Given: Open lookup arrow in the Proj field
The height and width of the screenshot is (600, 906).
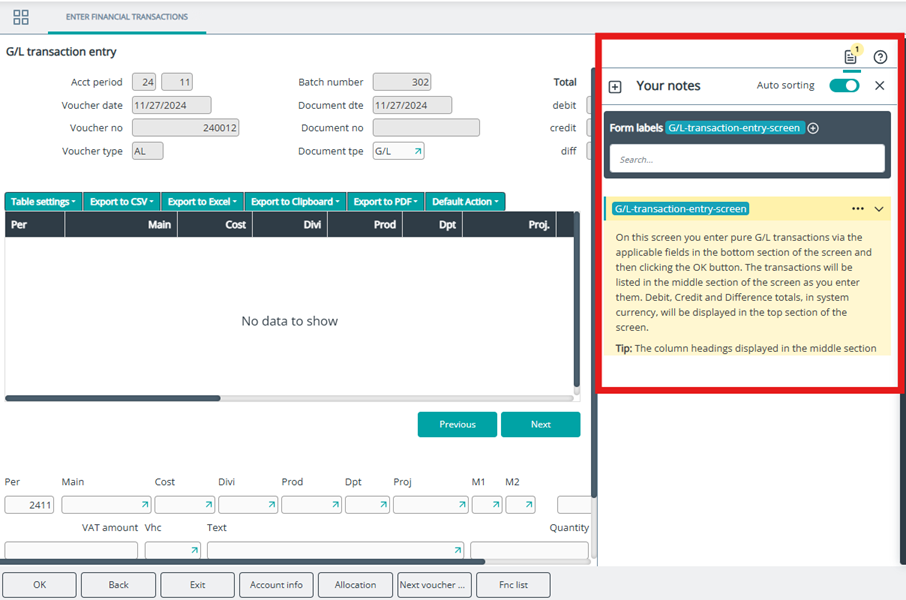Looking at the screenshot, I should point(462,505).
